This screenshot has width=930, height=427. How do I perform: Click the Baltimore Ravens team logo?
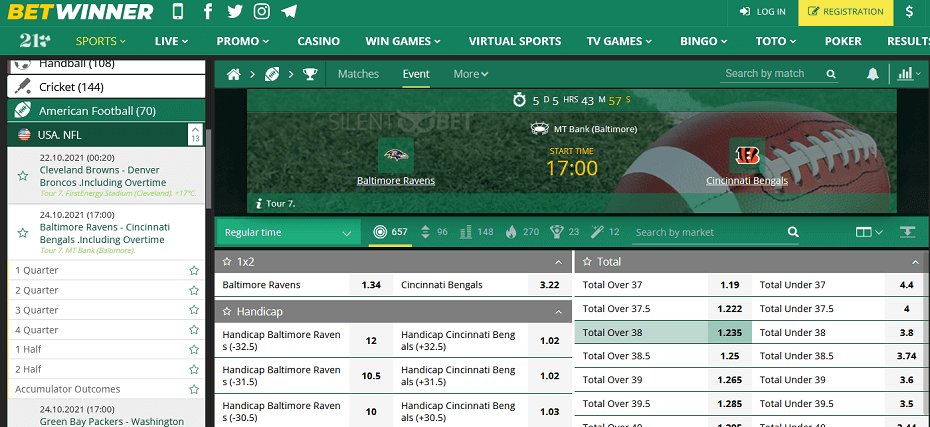tap(396, 155)
